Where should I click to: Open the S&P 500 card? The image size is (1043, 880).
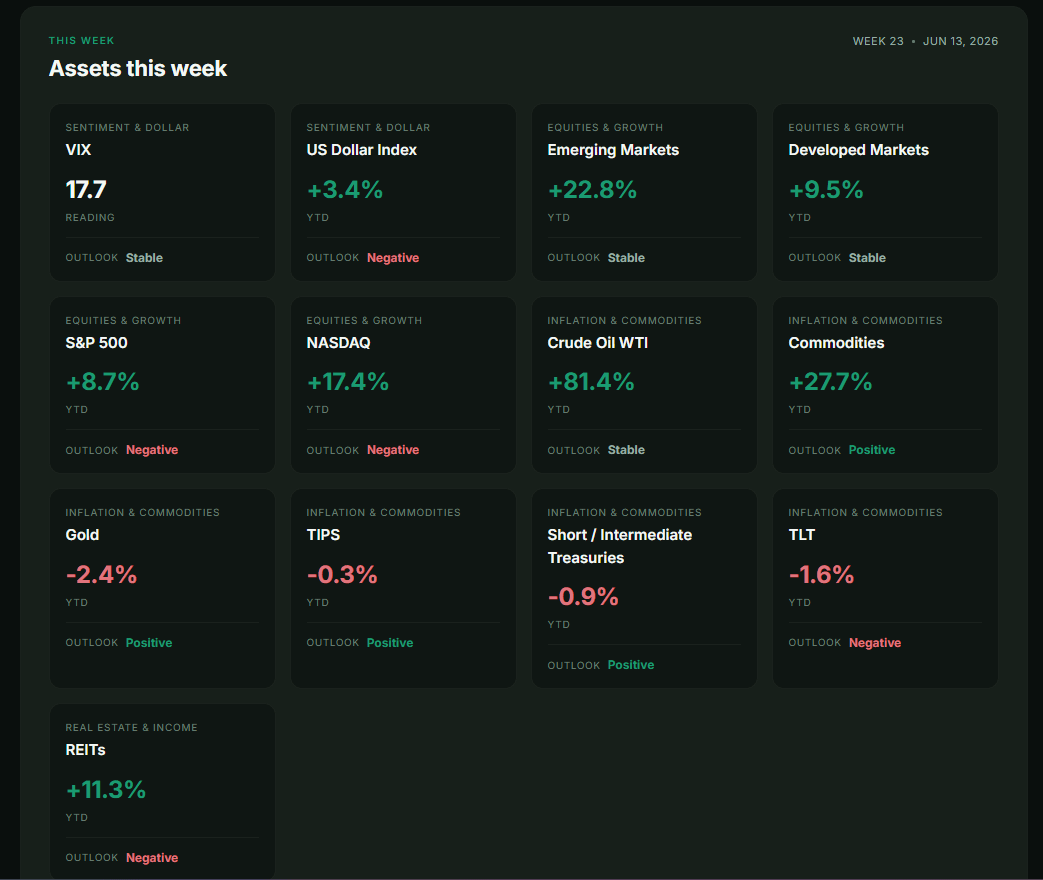coord(162,385)
